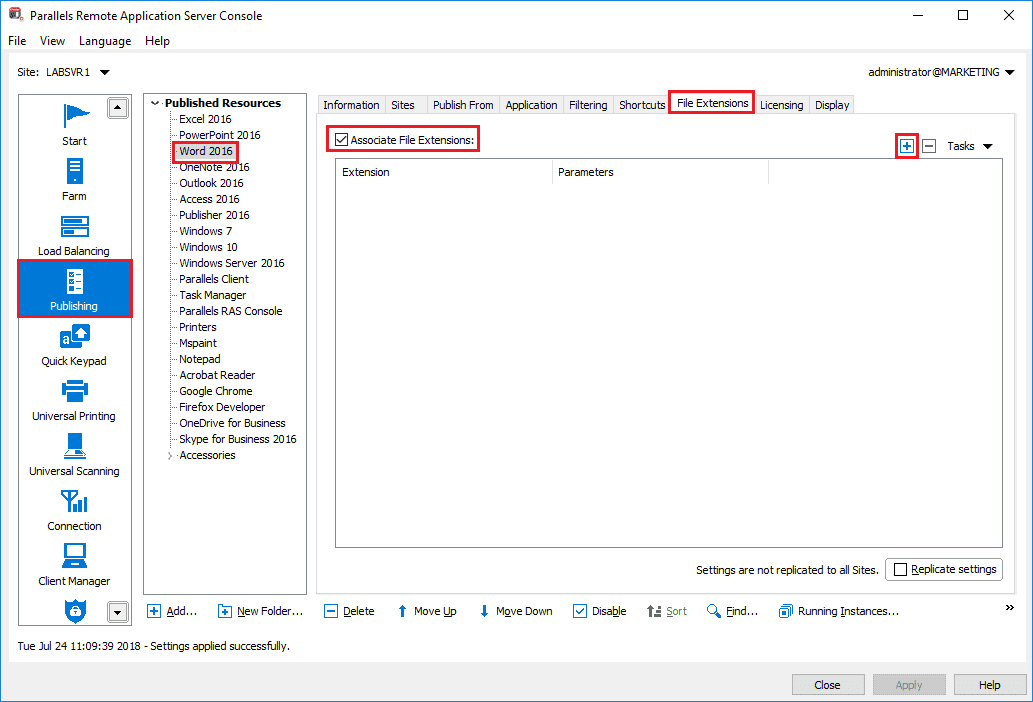This screenshot has height=702, width=1033.
Task: Switch to the Publish From tab
Action: pos(463,105)
